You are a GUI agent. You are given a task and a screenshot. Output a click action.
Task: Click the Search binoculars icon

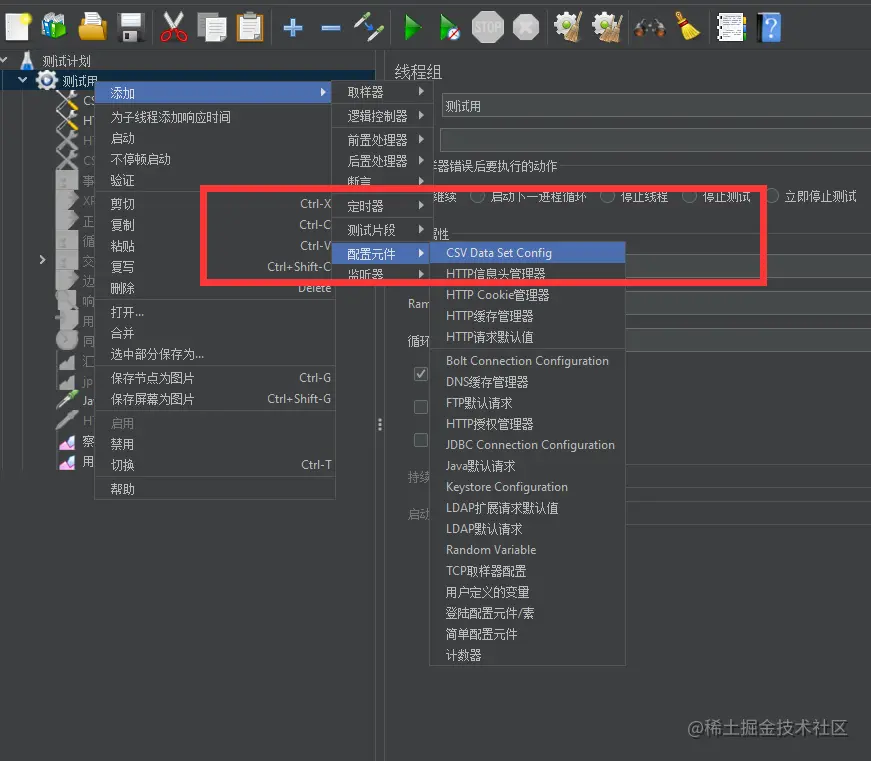click(649, 27)
